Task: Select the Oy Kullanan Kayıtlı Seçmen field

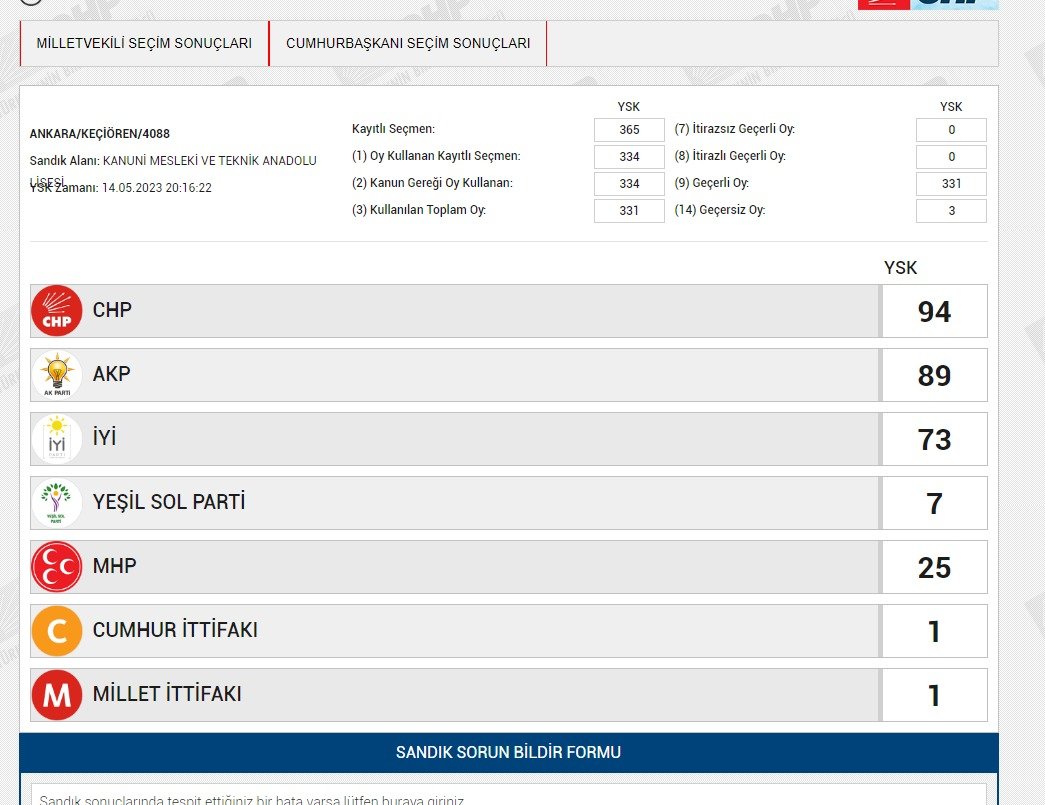Action: click(x=629, y=157)
